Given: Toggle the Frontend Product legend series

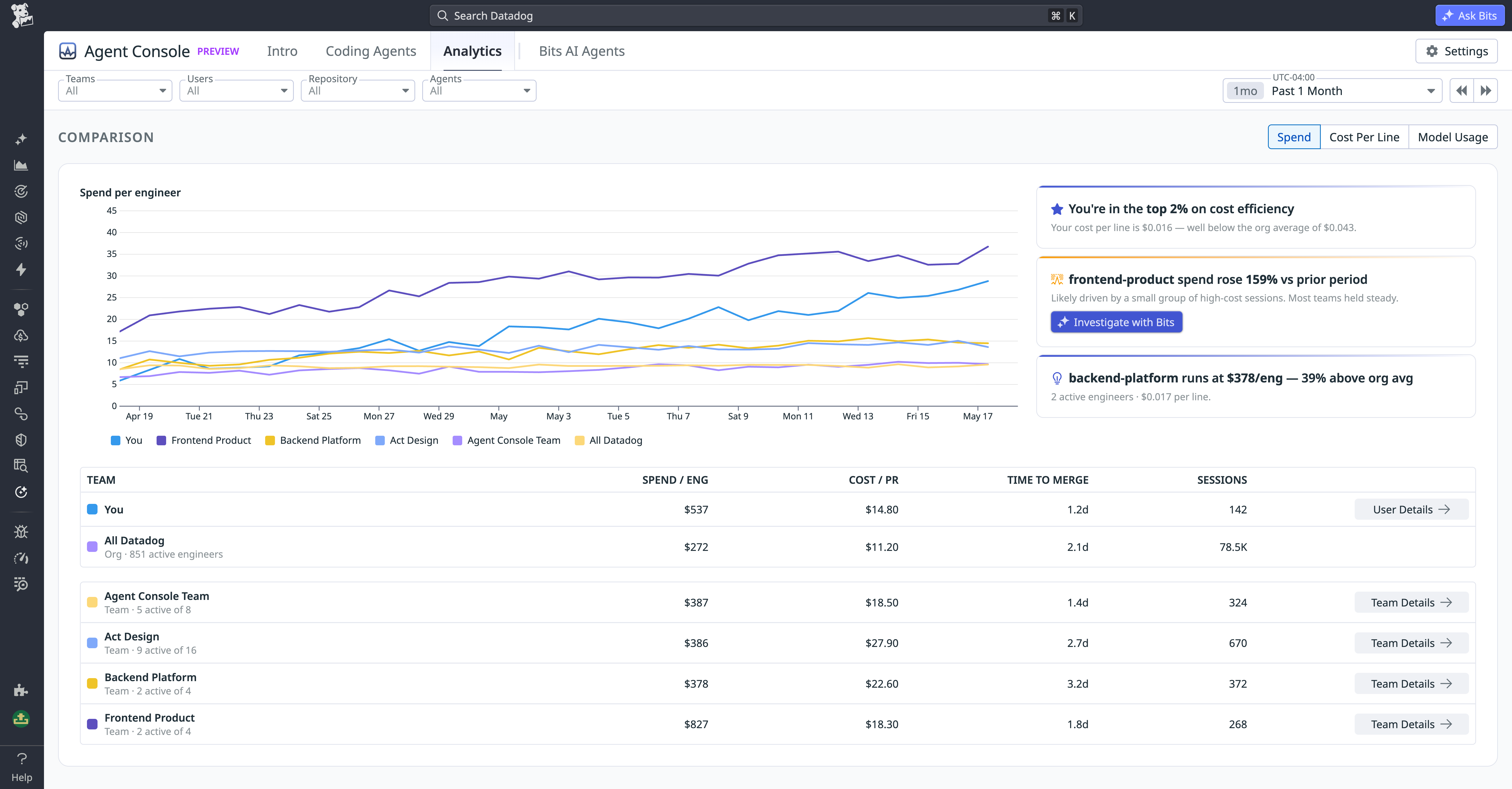Looking at the screenshot, I should (x=204, y=440).
